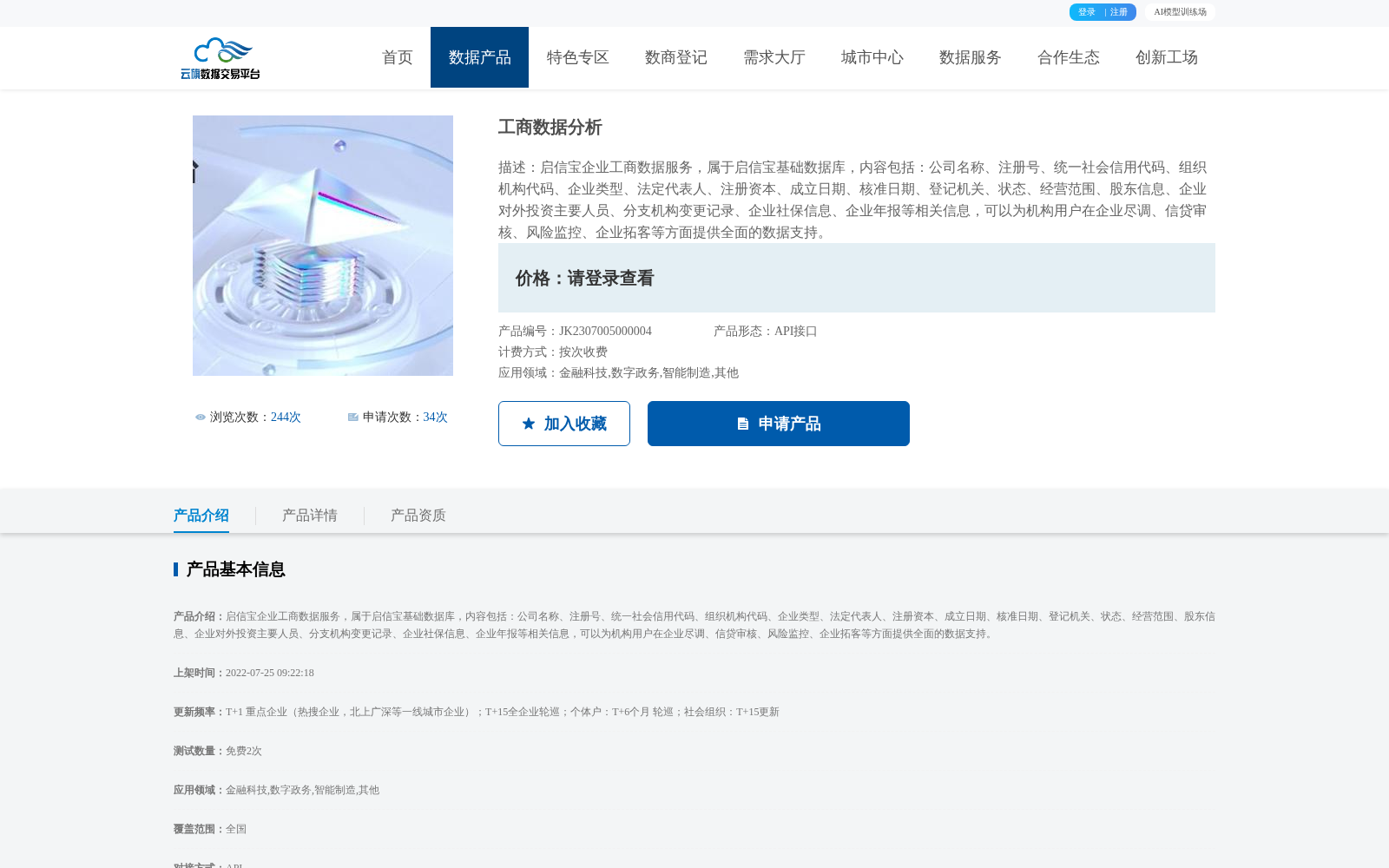Screen dimensions: 1389x868
Task: Click the 产品介绍 paragraph in basic info
Action: pyautogui.click(x=694, y=625)
